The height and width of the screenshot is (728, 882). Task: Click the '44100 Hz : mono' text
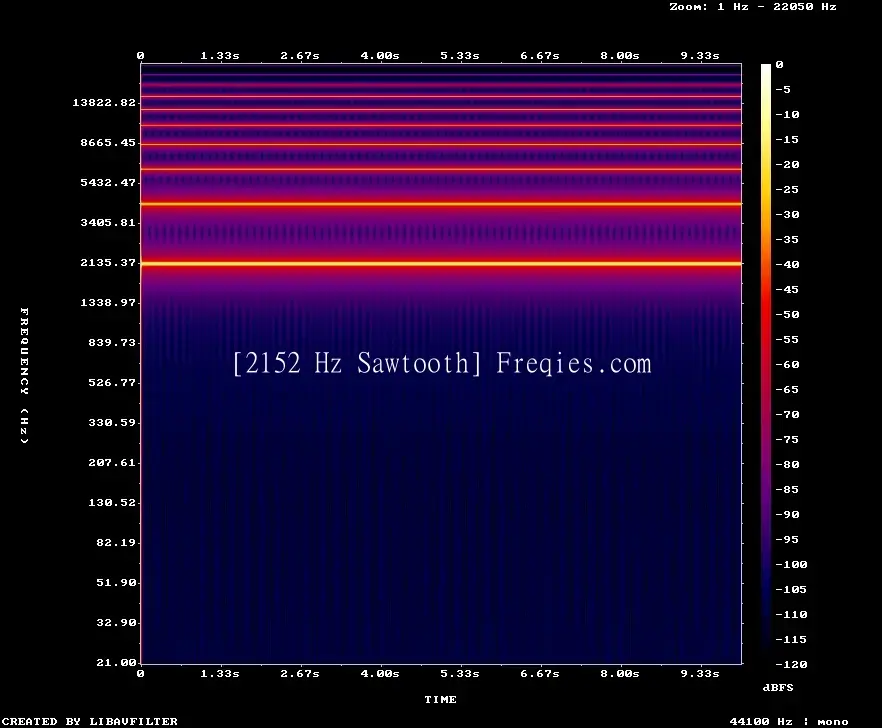coord(789,721)
